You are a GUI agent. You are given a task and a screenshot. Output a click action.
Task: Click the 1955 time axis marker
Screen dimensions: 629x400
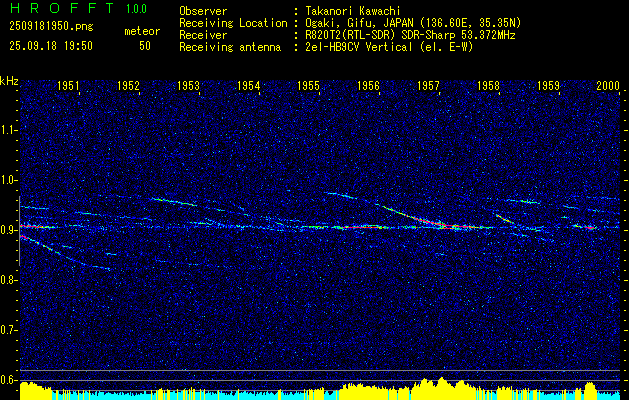(x=308, y=85)
